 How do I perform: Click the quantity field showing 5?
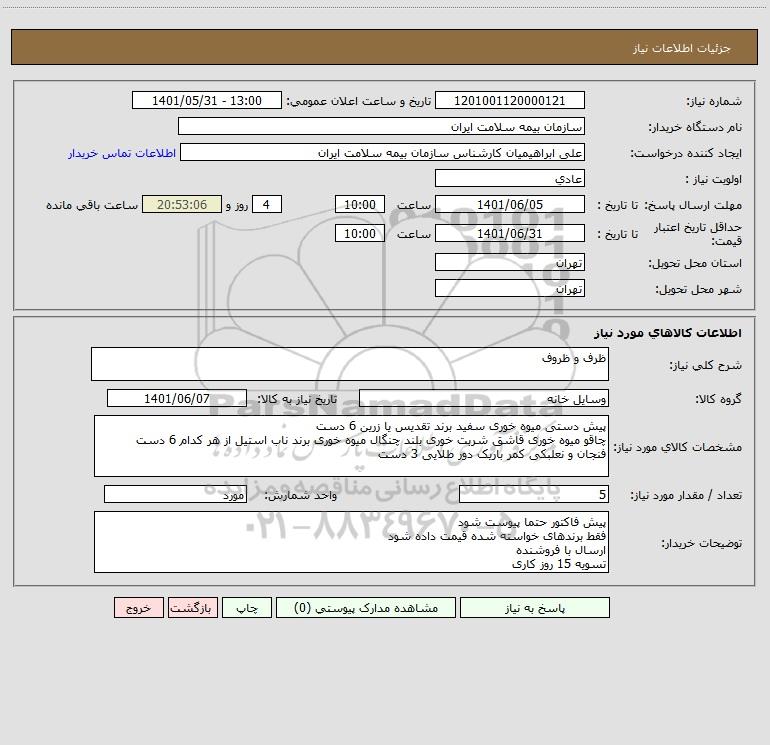pos(534,495)
